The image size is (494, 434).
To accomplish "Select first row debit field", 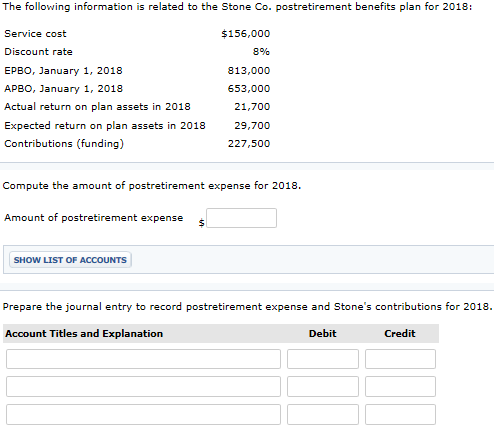I will (323, 359).
